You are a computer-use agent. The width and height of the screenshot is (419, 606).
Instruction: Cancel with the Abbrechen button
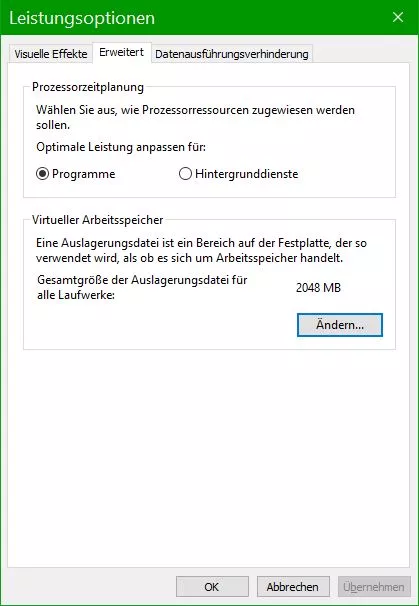pyautogui.click(x=293, y=587)
